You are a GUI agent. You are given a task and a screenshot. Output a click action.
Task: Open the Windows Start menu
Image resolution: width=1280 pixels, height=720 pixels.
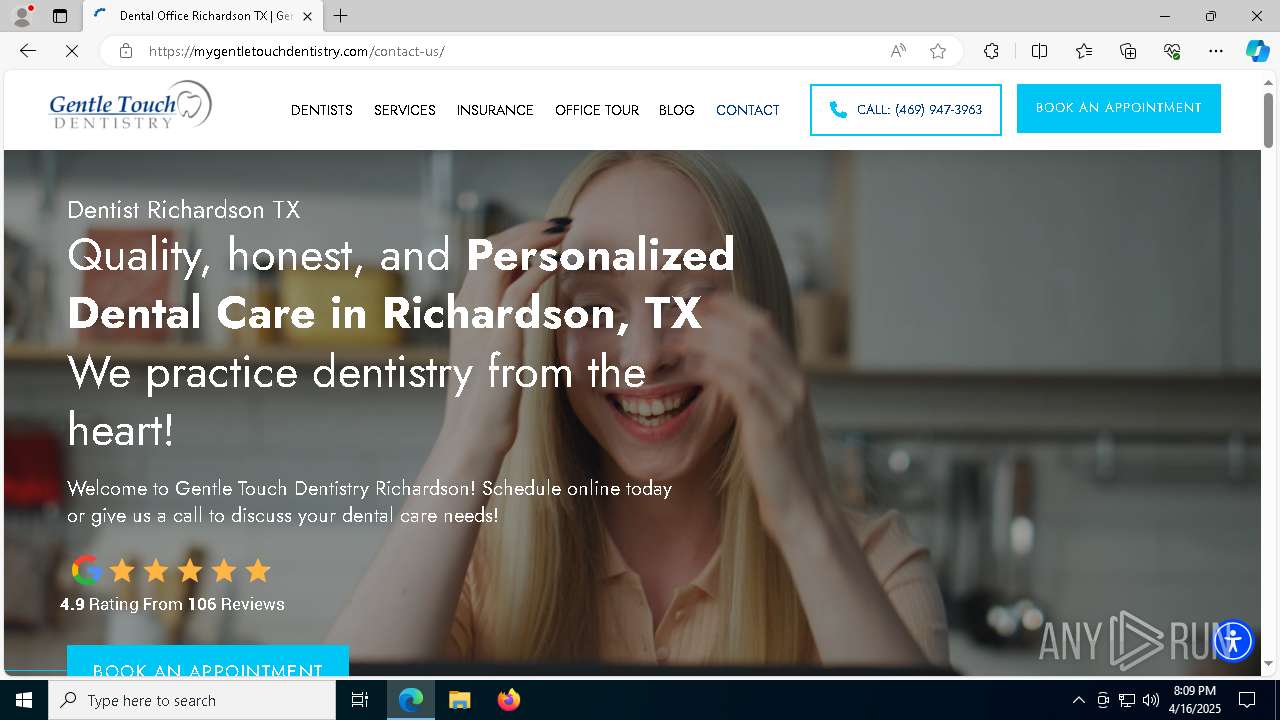coord(24,700)
